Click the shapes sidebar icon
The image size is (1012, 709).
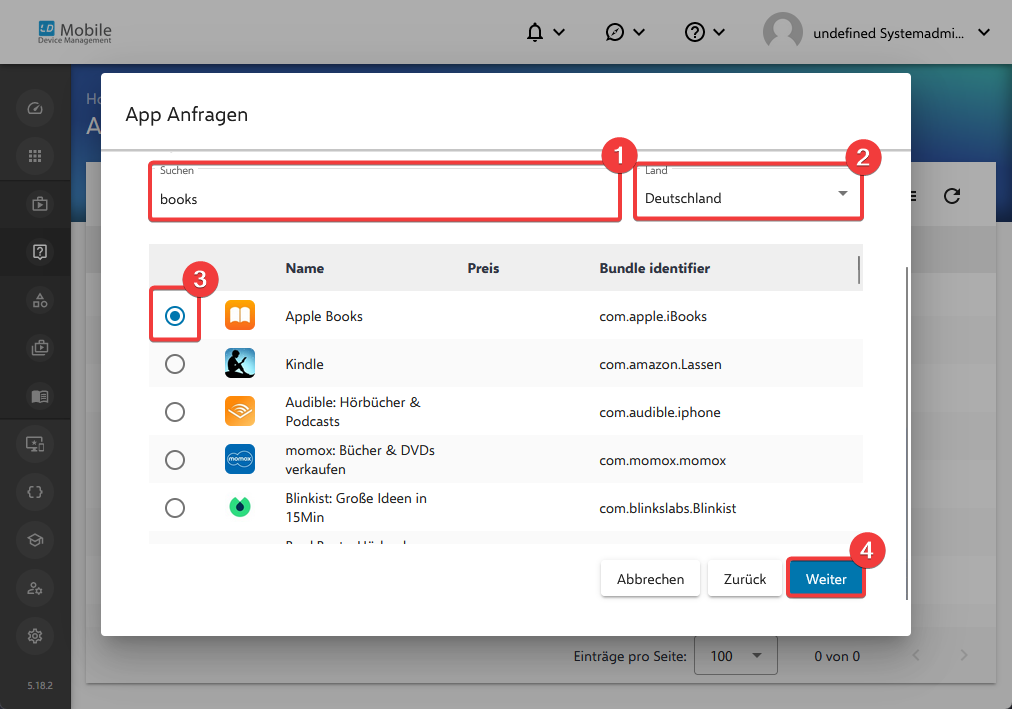[39, 300]
